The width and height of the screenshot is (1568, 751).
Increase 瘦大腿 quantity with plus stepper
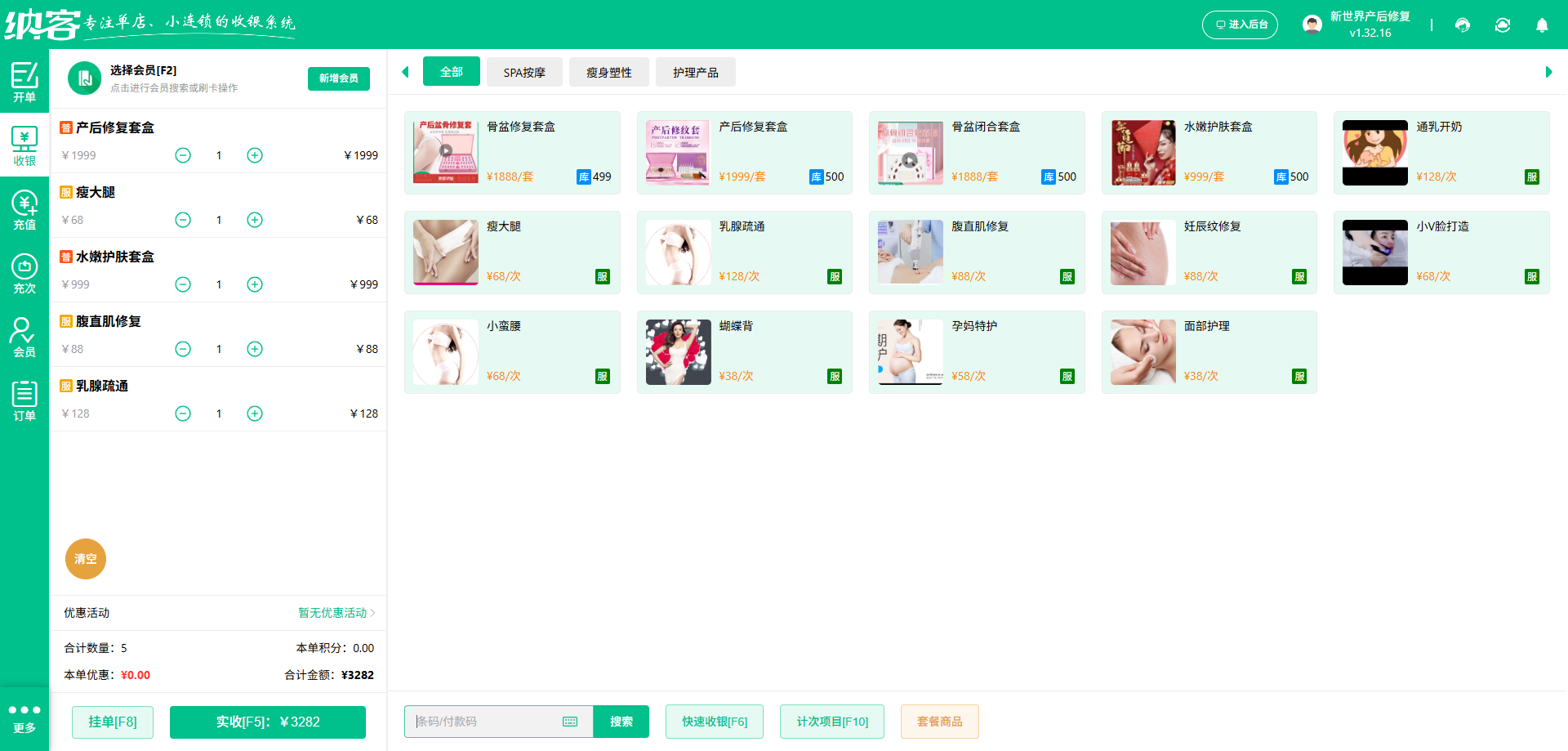tap(254, 220)
